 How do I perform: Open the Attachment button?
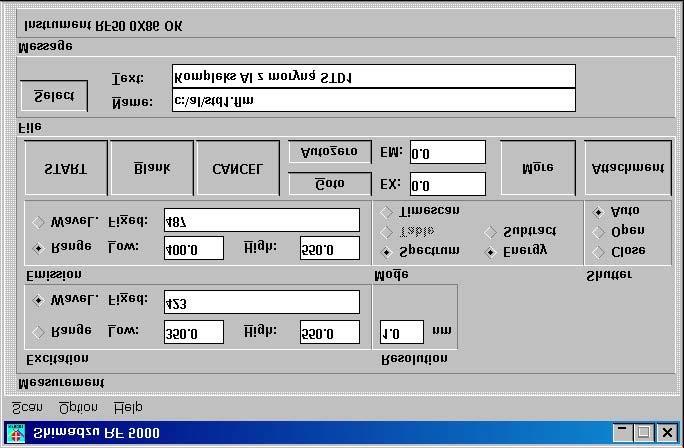628,168
